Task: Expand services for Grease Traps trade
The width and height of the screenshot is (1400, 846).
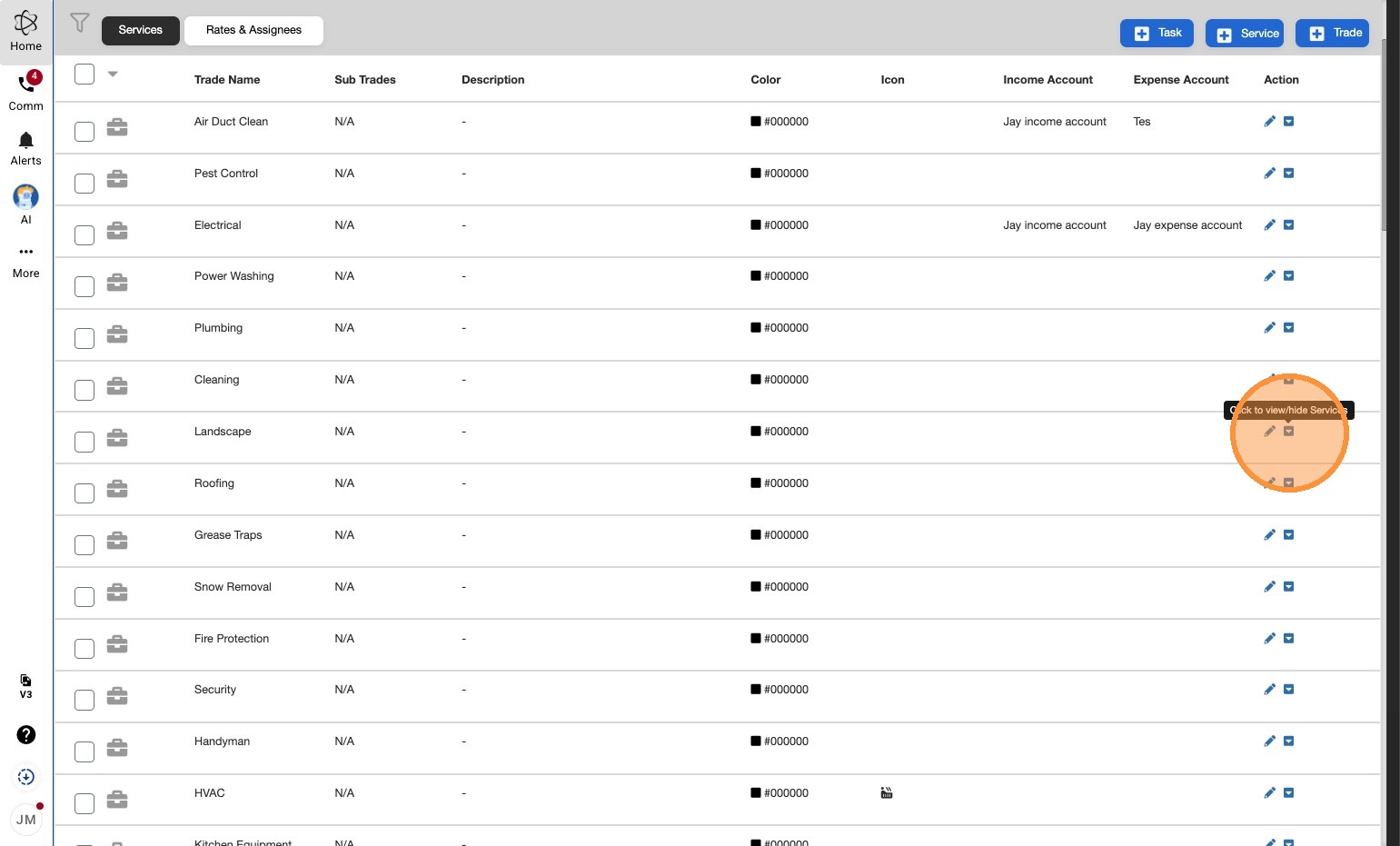Action: [1288, 535]
